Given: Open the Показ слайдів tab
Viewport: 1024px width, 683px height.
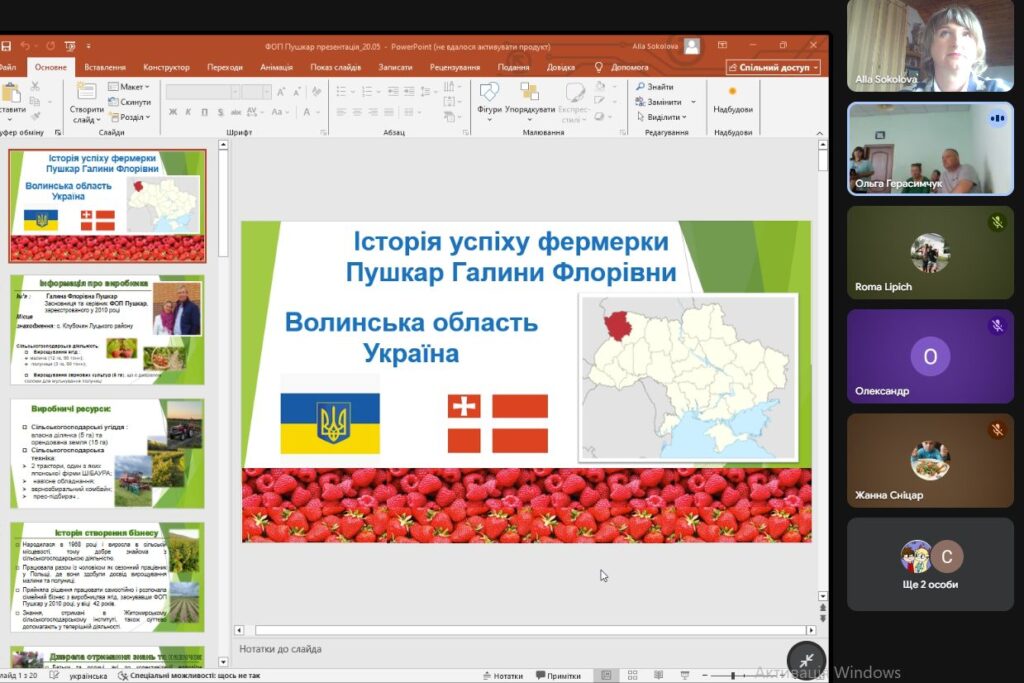Looking at the screenshot, I should [336, 67].
